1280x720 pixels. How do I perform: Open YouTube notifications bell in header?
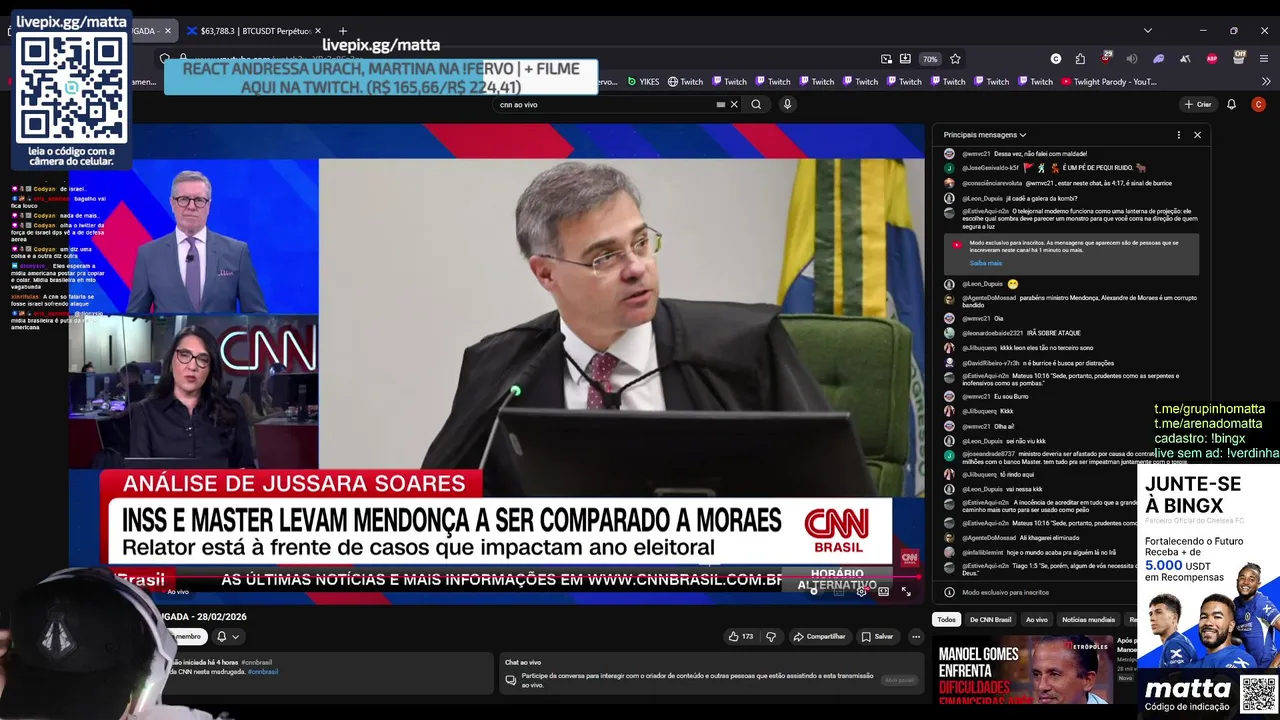(1232, 104)
